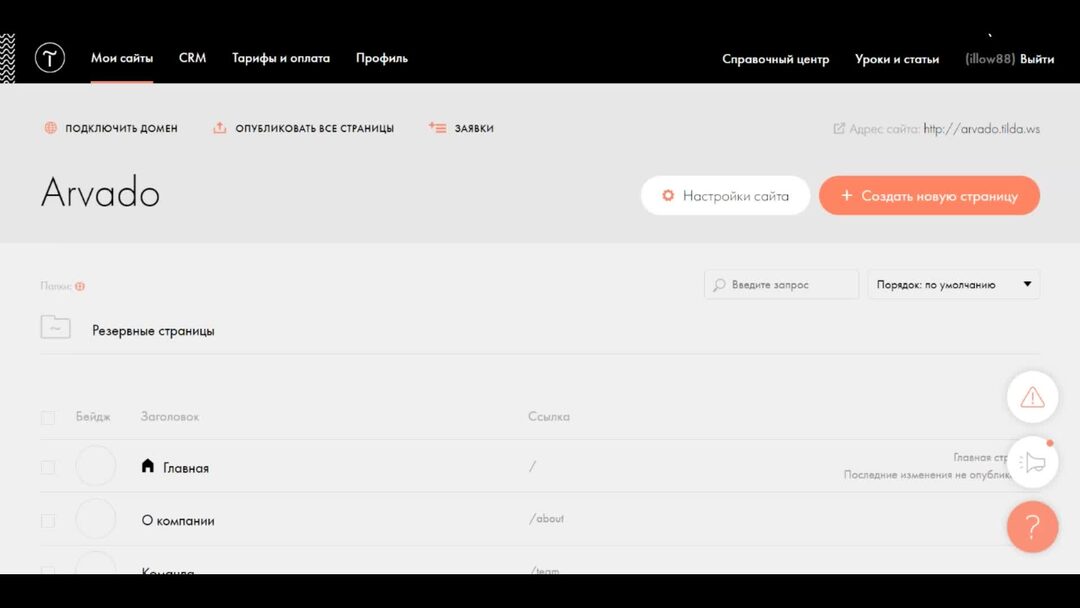This screenshot has width=1080, height=608.
Task: Click the upload icon for publishing all pages
Action: (x=220, y=127)
